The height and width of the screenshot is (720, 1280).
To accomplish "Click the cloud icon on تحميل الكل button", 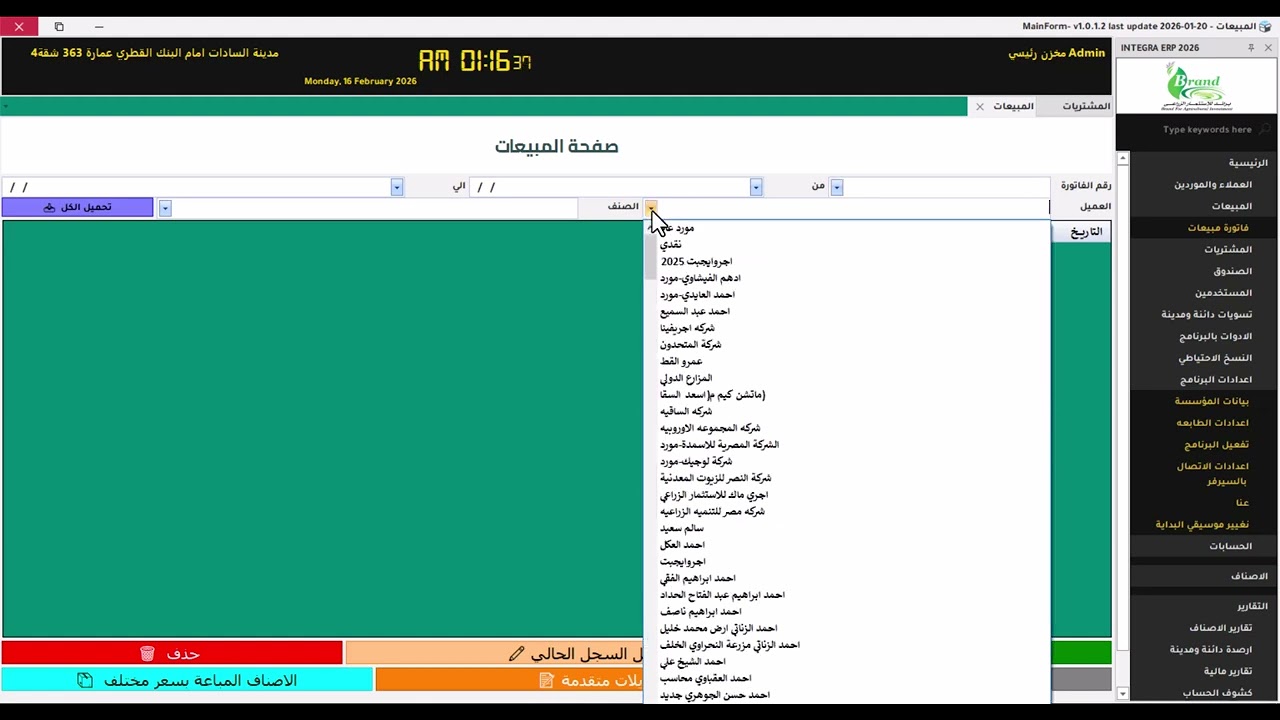I will point(49,207).
